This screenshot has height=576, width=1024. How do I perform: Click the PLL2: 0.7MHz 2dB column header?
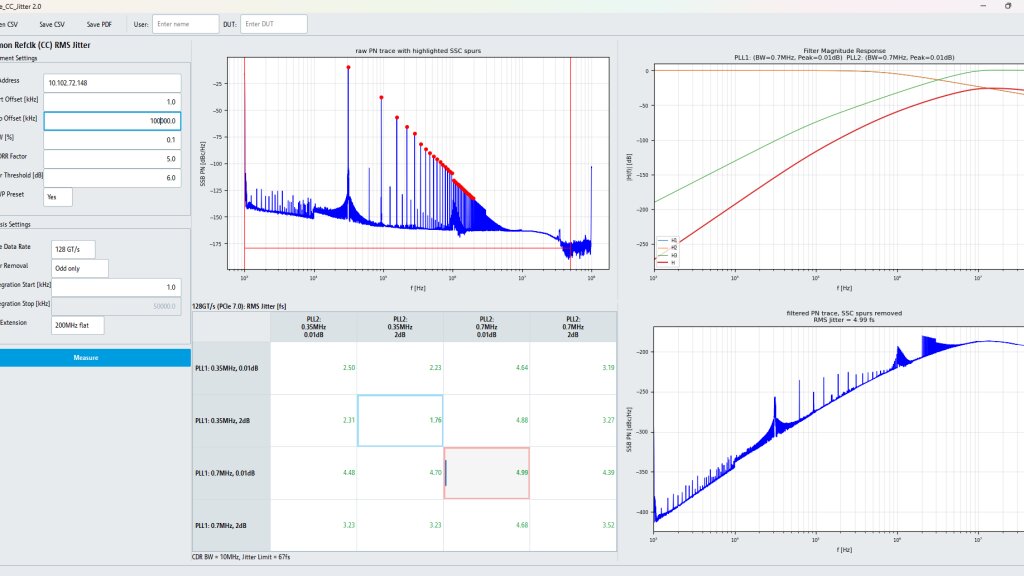click(x=573, y=327)
